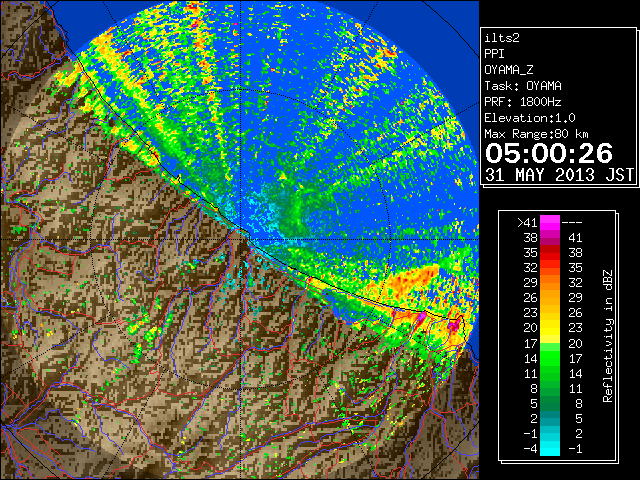Screen dimensions: 640x480
Task: Pick the red swatch beside the '35' and '38' labels
Action: pos(550,253)
